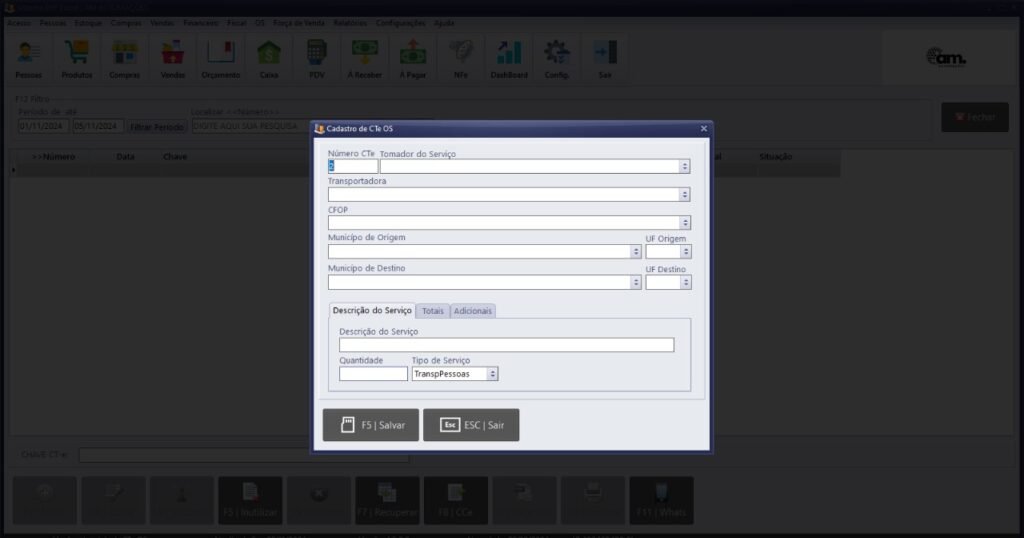Expand the CFOP combo box
Image resolution: width=1024 pixels, height=538 pixels.
coord(684,223)
